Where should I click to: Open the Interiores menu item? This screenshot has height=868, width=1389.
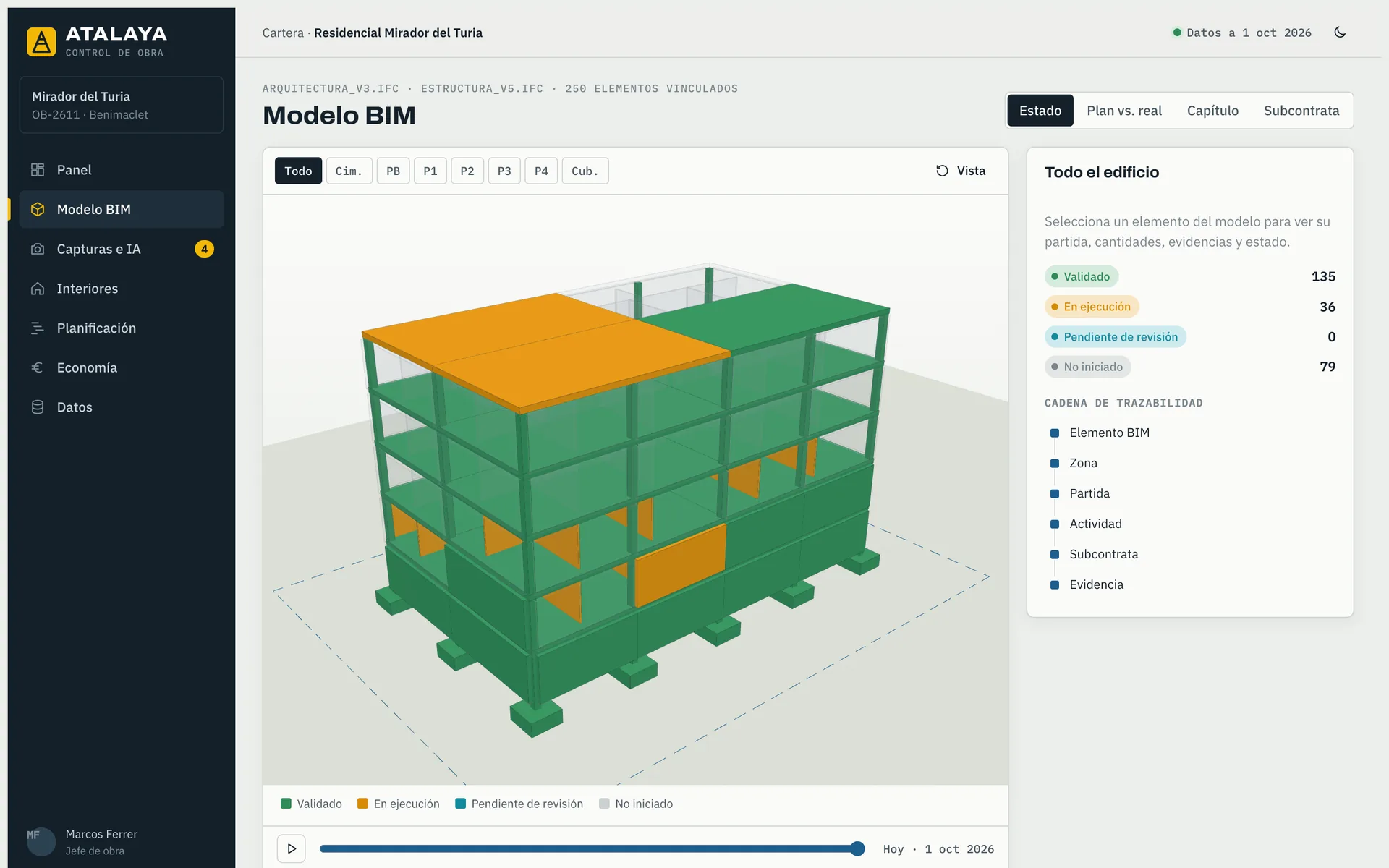click(x=122, y=289)
